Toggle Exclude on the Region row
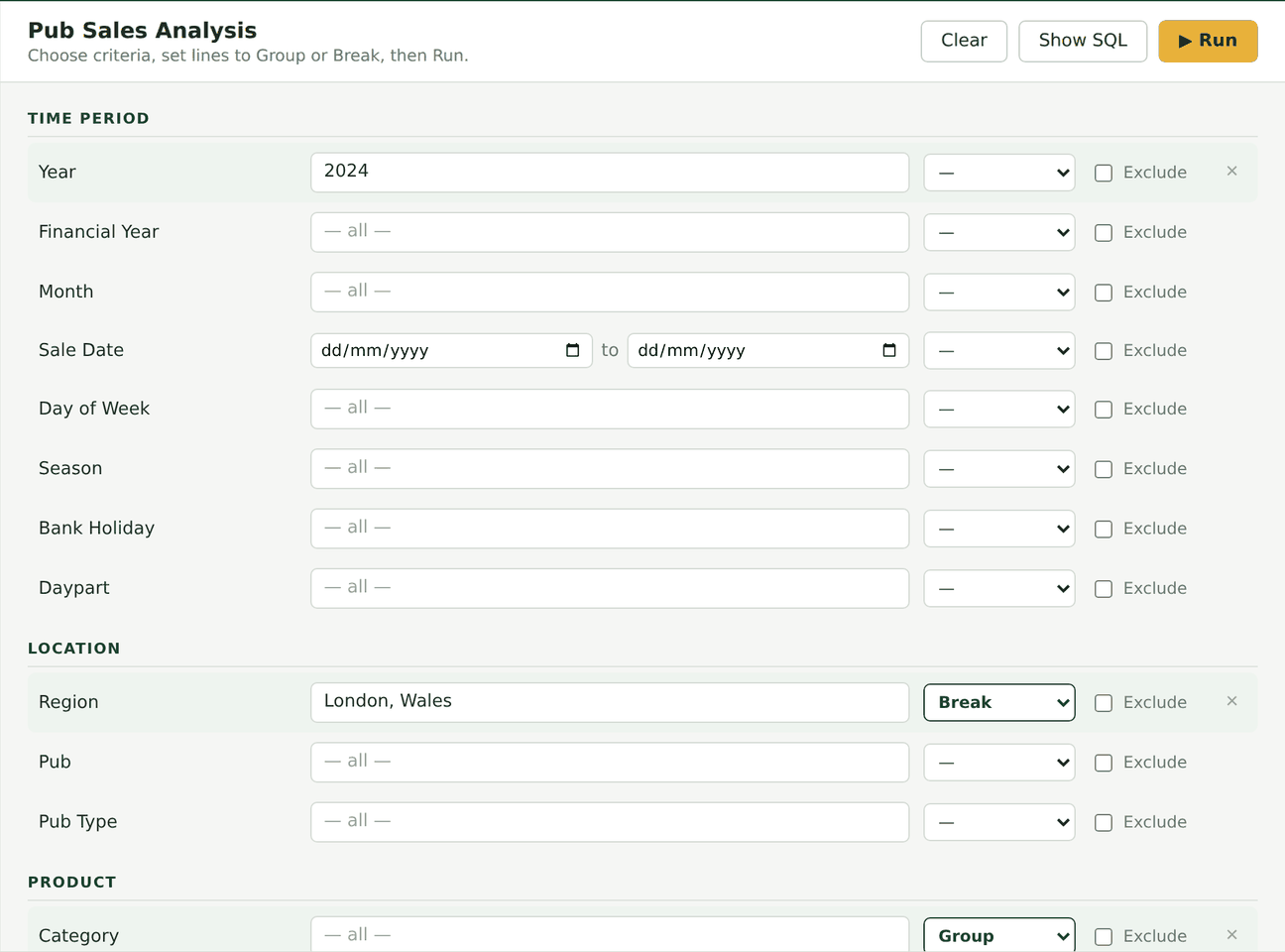The height and width of the screenshot is (952, 1285). tap(1104, 703)
